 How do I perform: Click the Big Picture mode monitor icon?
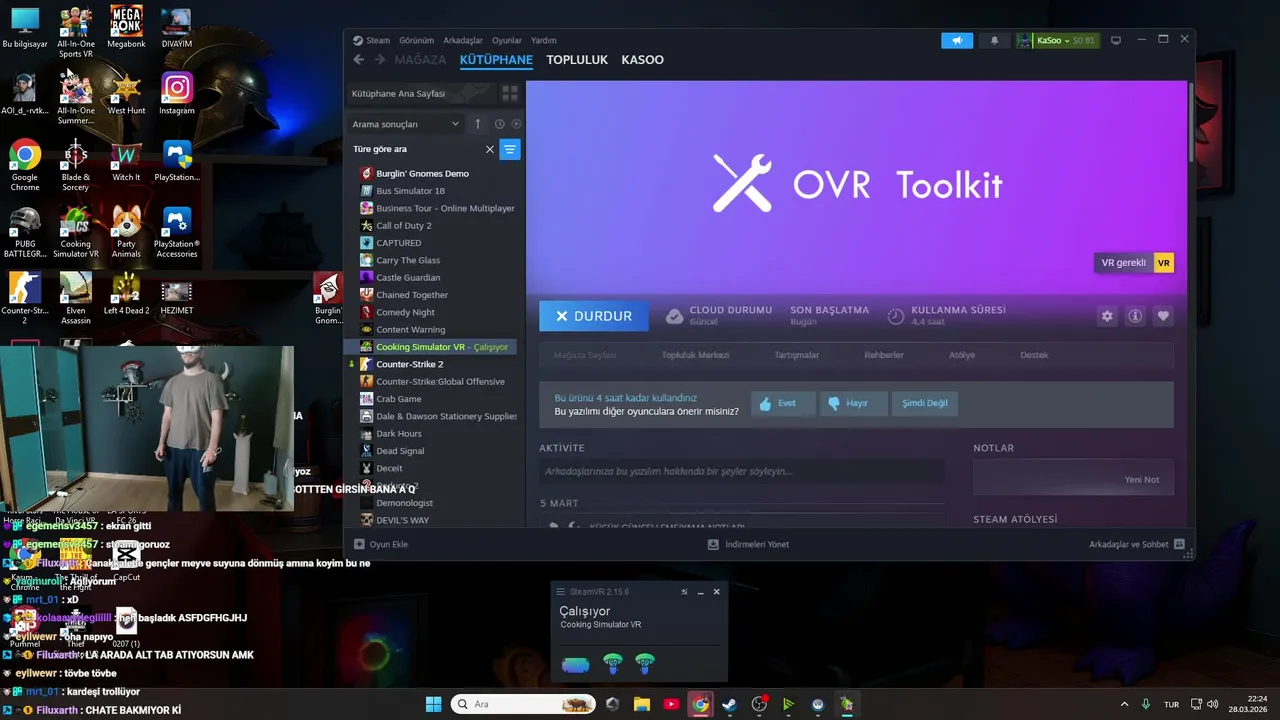pos(1116,40)
